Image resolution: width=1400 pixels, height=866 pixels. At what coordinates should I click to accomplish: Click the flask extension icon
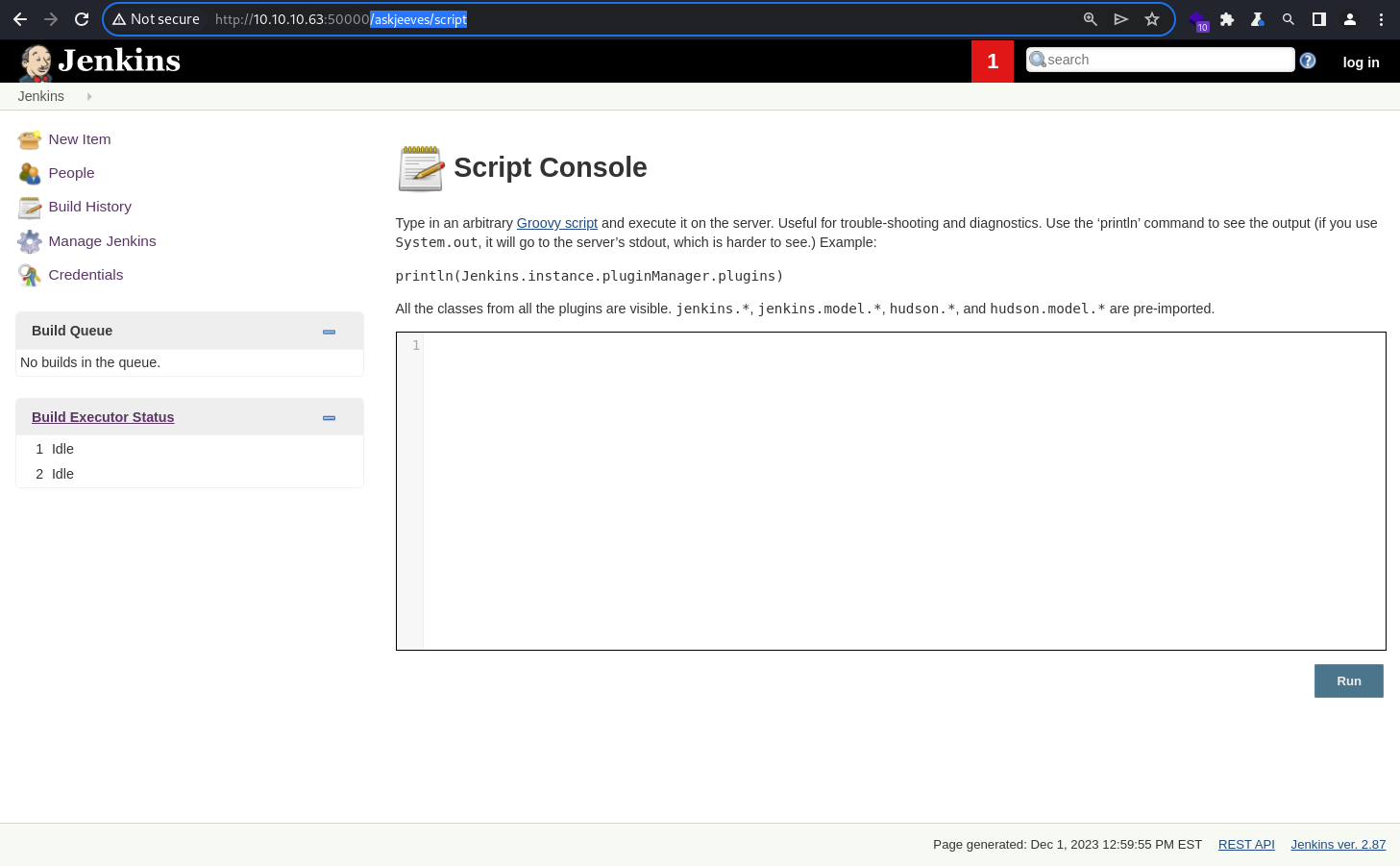tap(1257, 19)
